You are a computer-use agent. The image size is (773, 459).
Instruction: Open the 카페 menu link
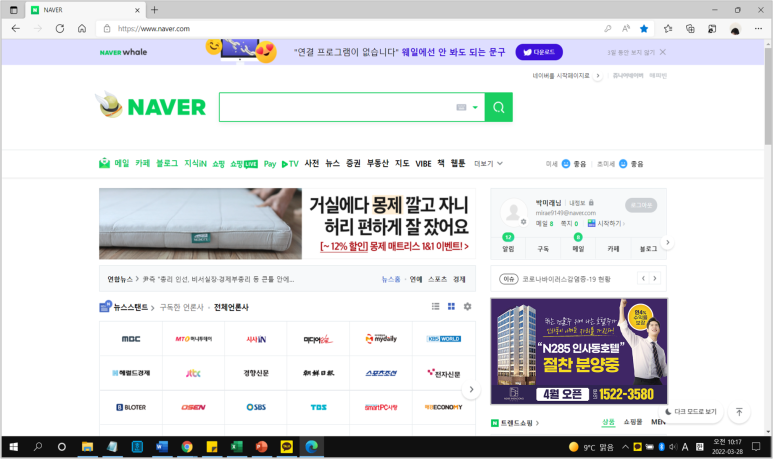click(142, 163)
